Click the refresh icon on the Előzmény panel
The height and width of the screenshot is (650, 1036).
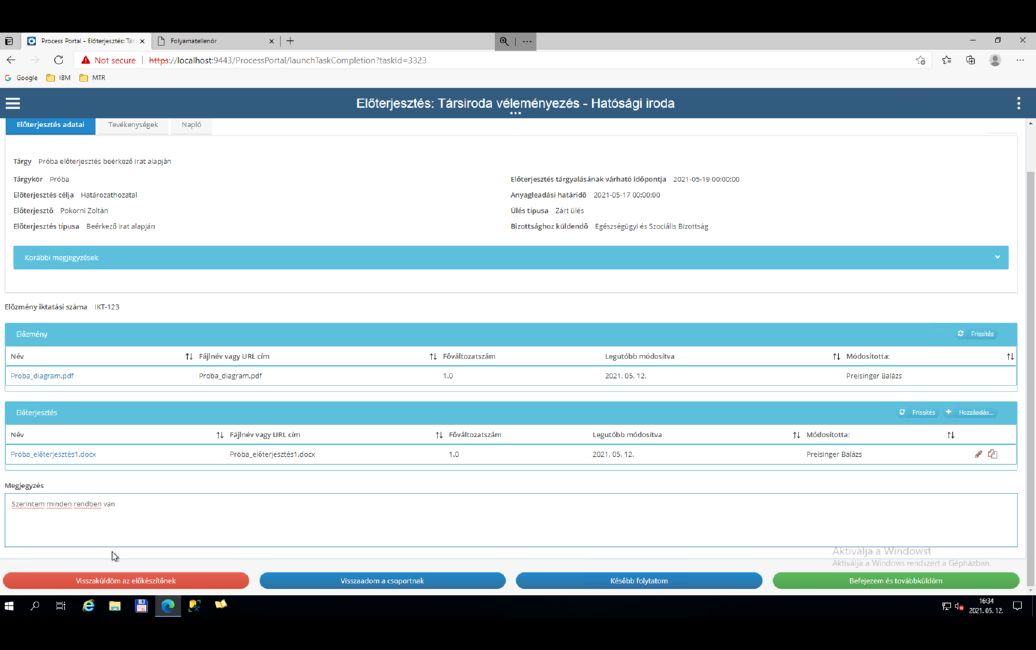[x=960, y=334]
